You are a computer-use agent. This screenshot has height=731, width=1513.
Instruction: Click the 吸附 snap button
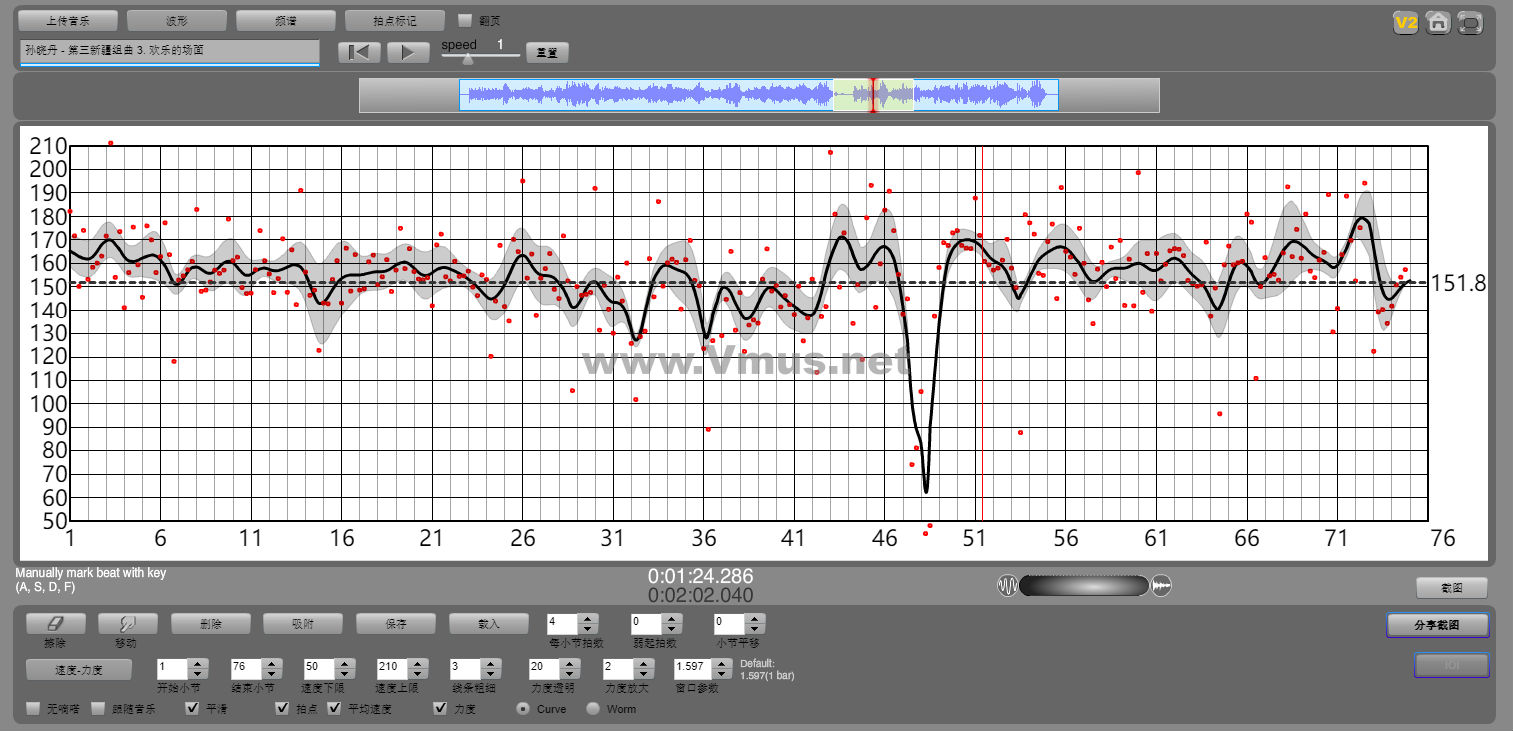point(302,623)
